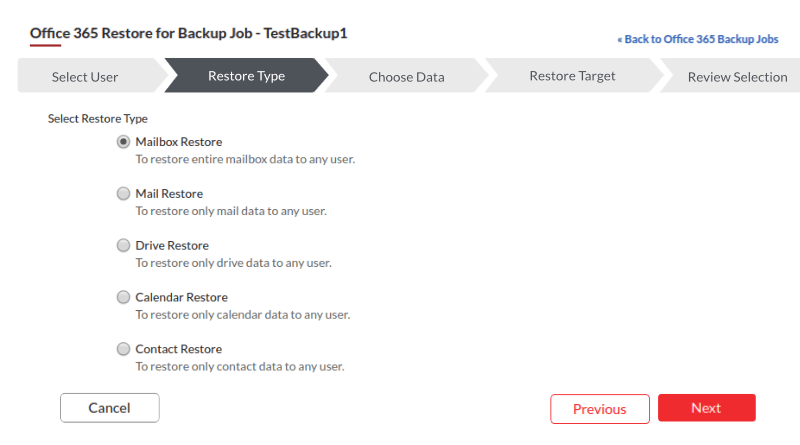
Task: Select the Mailbox Restore radio button
Action: tap(123, 142)
